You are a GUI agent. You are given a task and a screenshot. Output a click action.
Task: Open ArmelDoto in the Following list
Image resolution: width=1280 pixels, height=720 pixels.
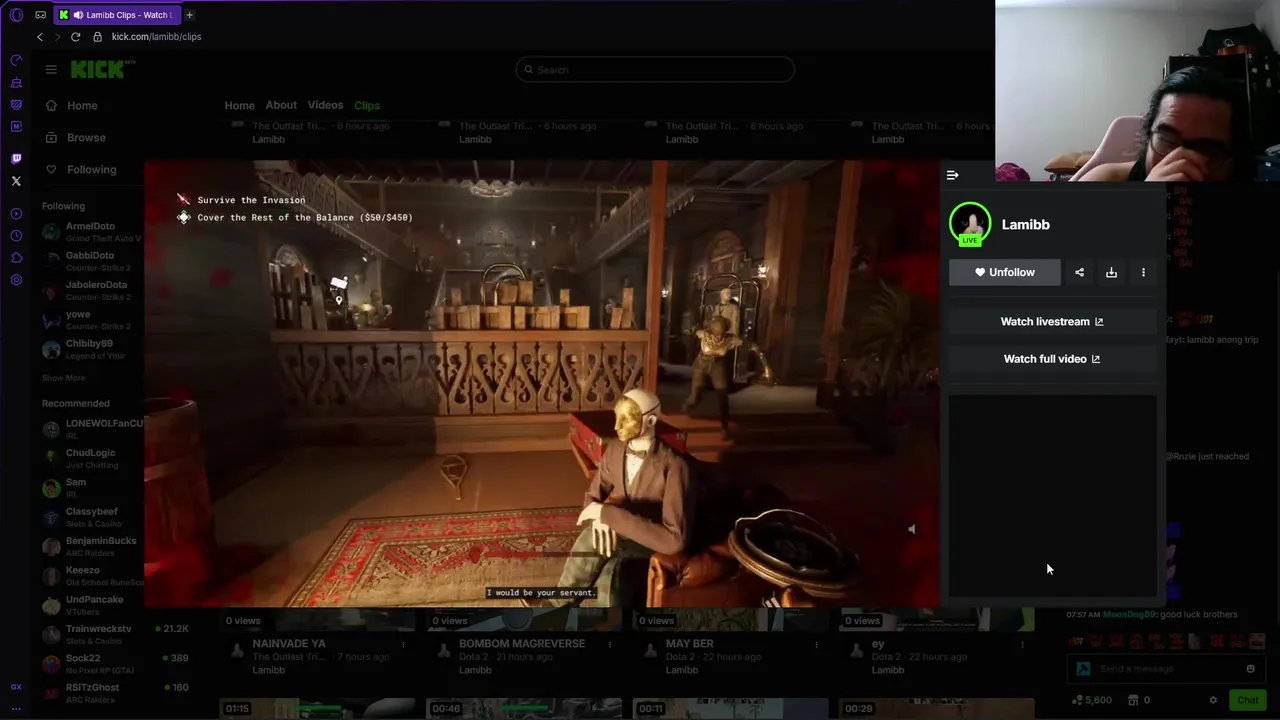click(91, 232)
